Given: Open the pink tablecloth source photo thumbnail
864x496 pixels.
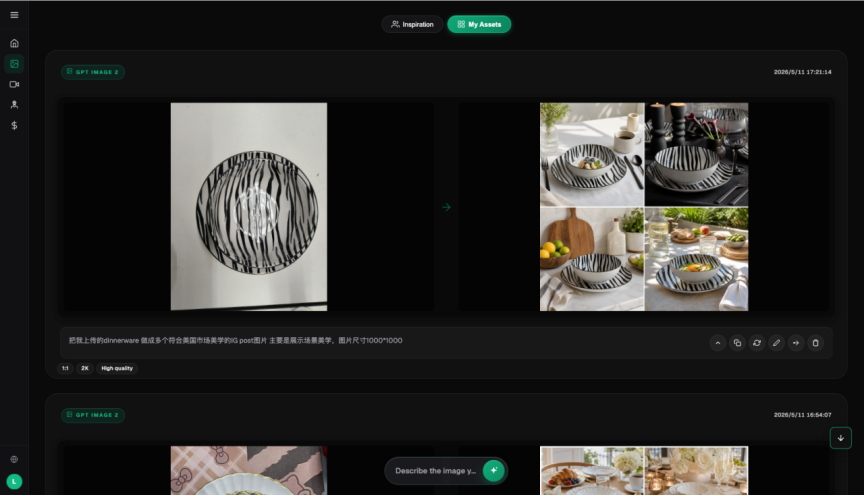Looking at the screenshot, I should pyautogui.click(x=249, y=470).
